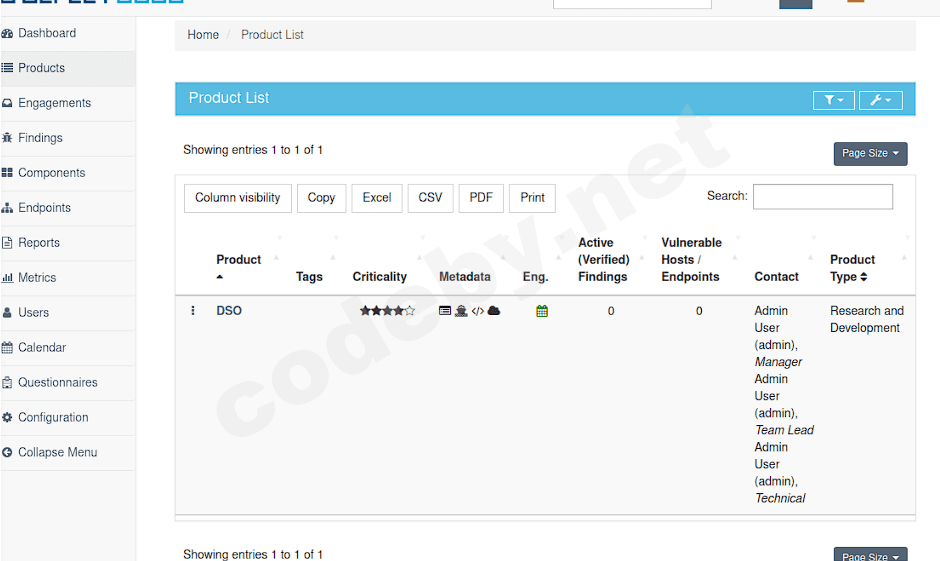
Task: Click the Endpoints sitemap icon
Action: point(7,208)
